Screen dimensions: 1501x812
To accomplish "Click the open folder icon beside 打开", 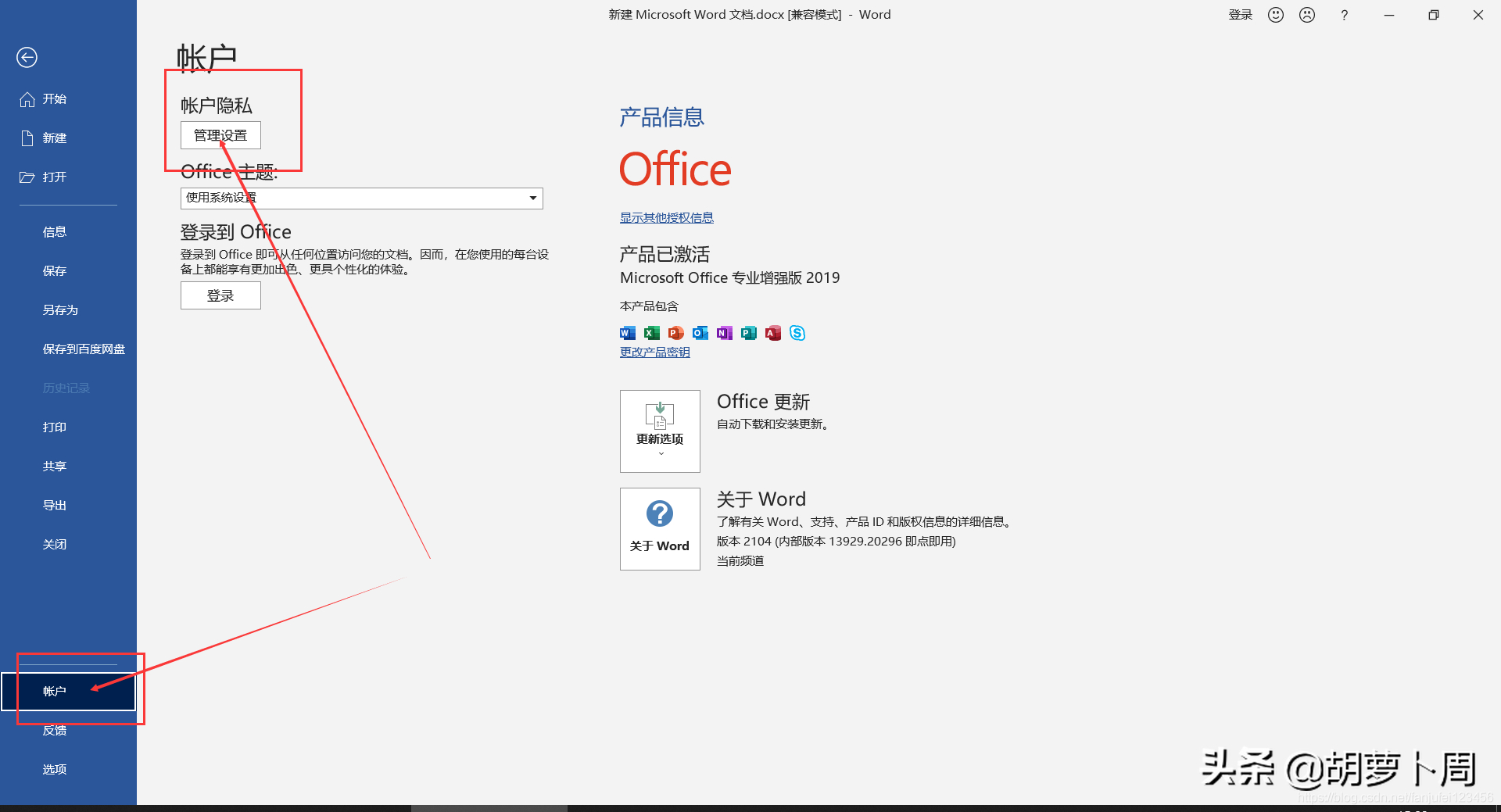I will (27, 177).
